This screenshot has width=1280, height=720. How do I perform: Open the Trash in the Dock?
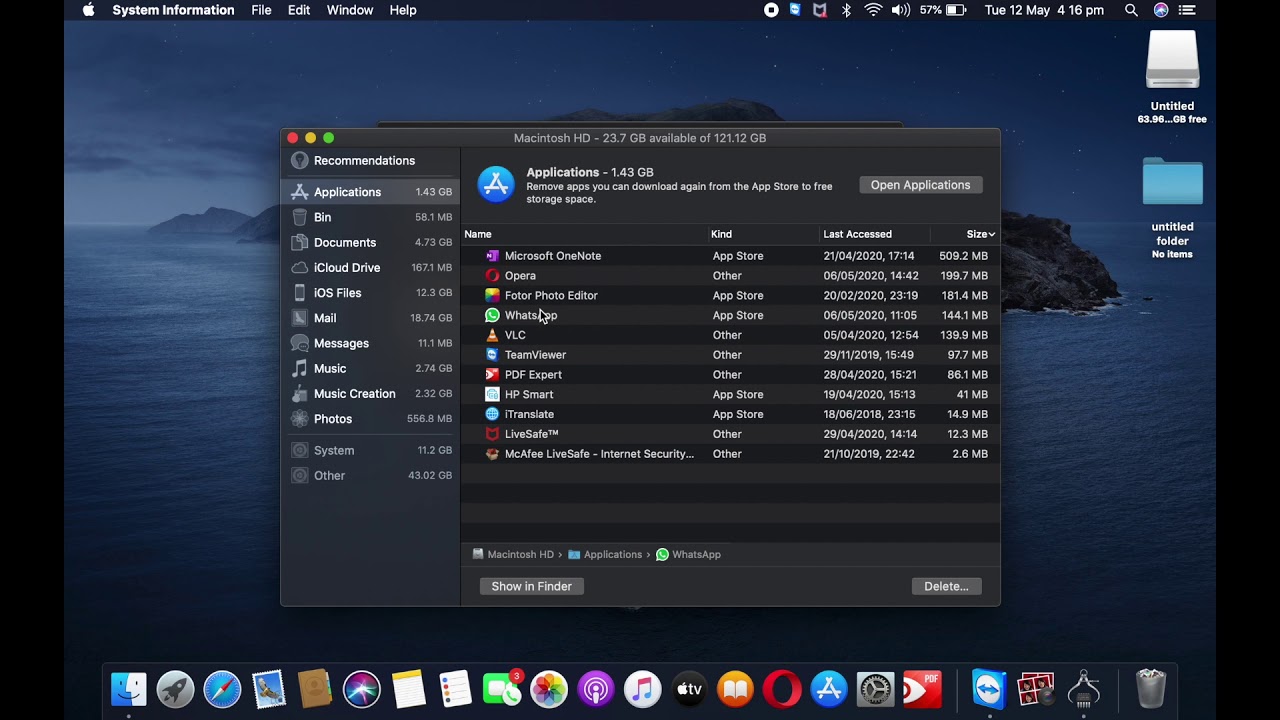[1151, 689]
